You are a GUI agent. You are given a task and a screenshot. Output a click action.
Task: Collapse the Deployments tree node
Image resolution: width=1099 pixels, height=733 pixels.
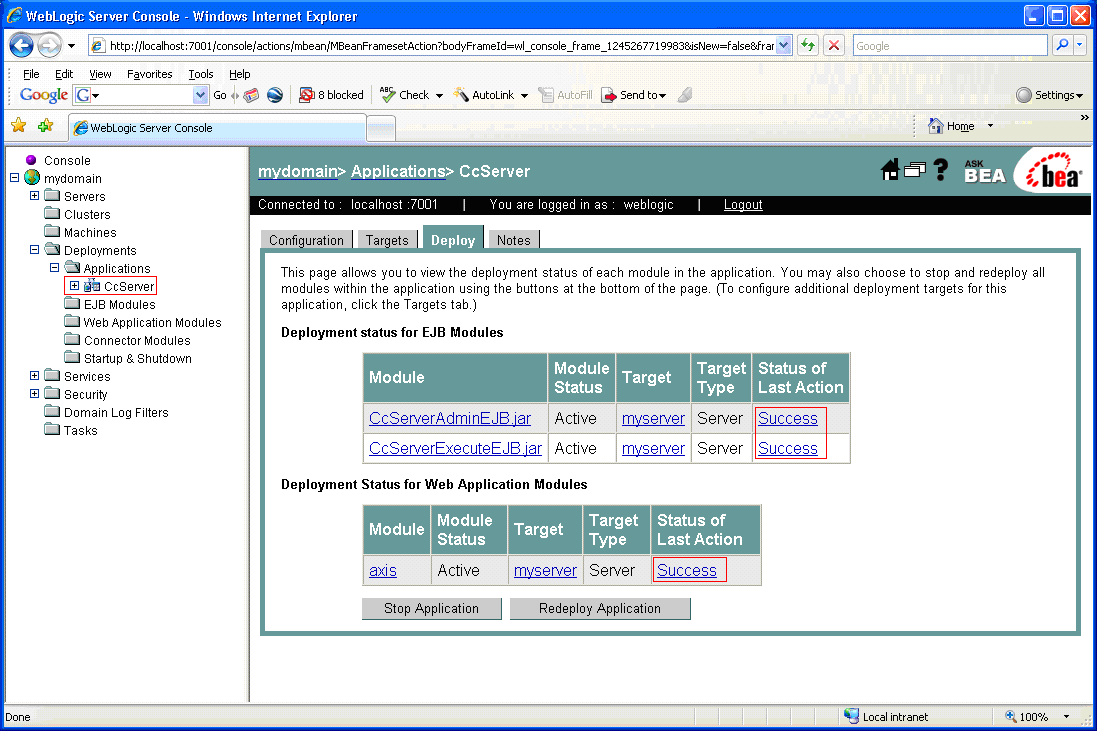[35, 250]
